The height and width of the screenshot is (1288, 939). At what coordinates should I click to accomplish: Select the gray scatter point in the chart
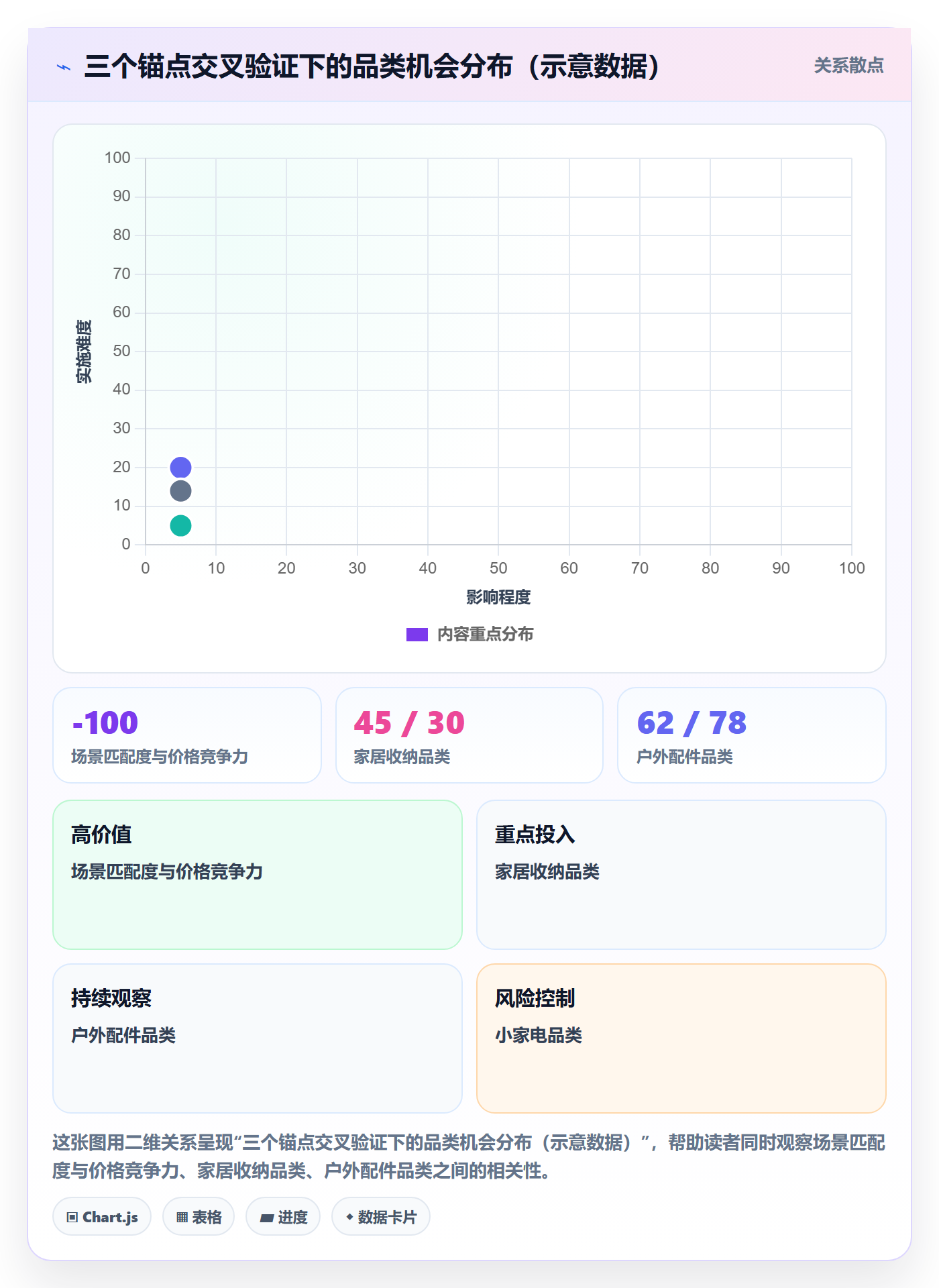click(x=180, y=491)
